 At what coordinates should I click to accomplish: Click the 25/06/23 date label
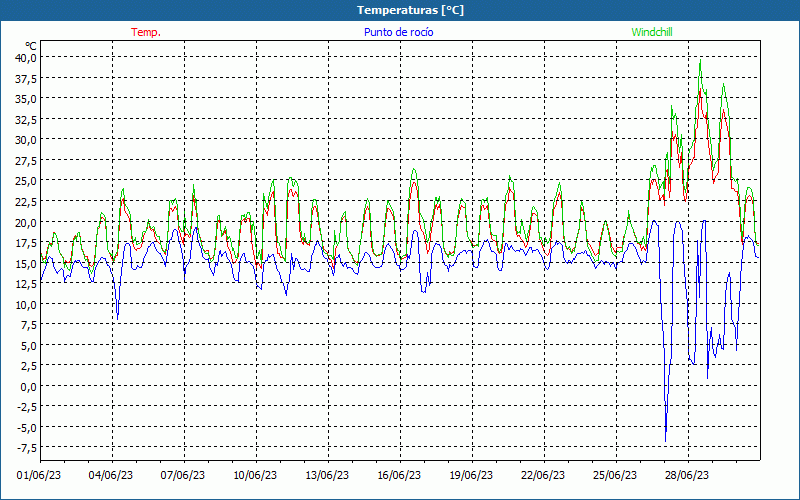click(615, 476)
